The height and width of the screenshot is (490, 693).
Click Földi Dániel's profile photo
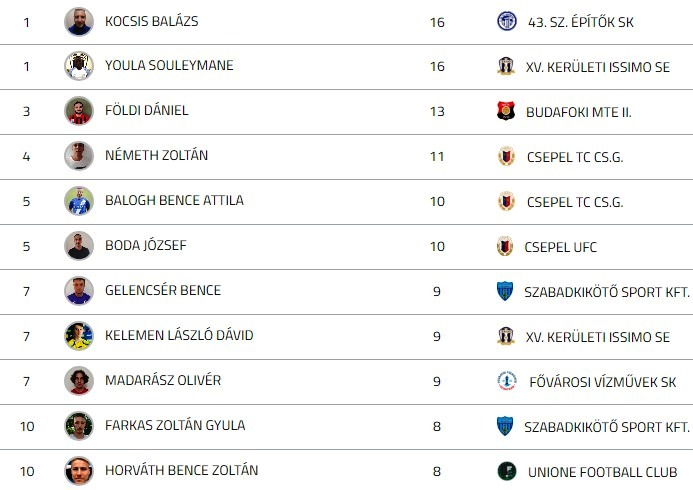pyautogui.click(x=79, y=111)
